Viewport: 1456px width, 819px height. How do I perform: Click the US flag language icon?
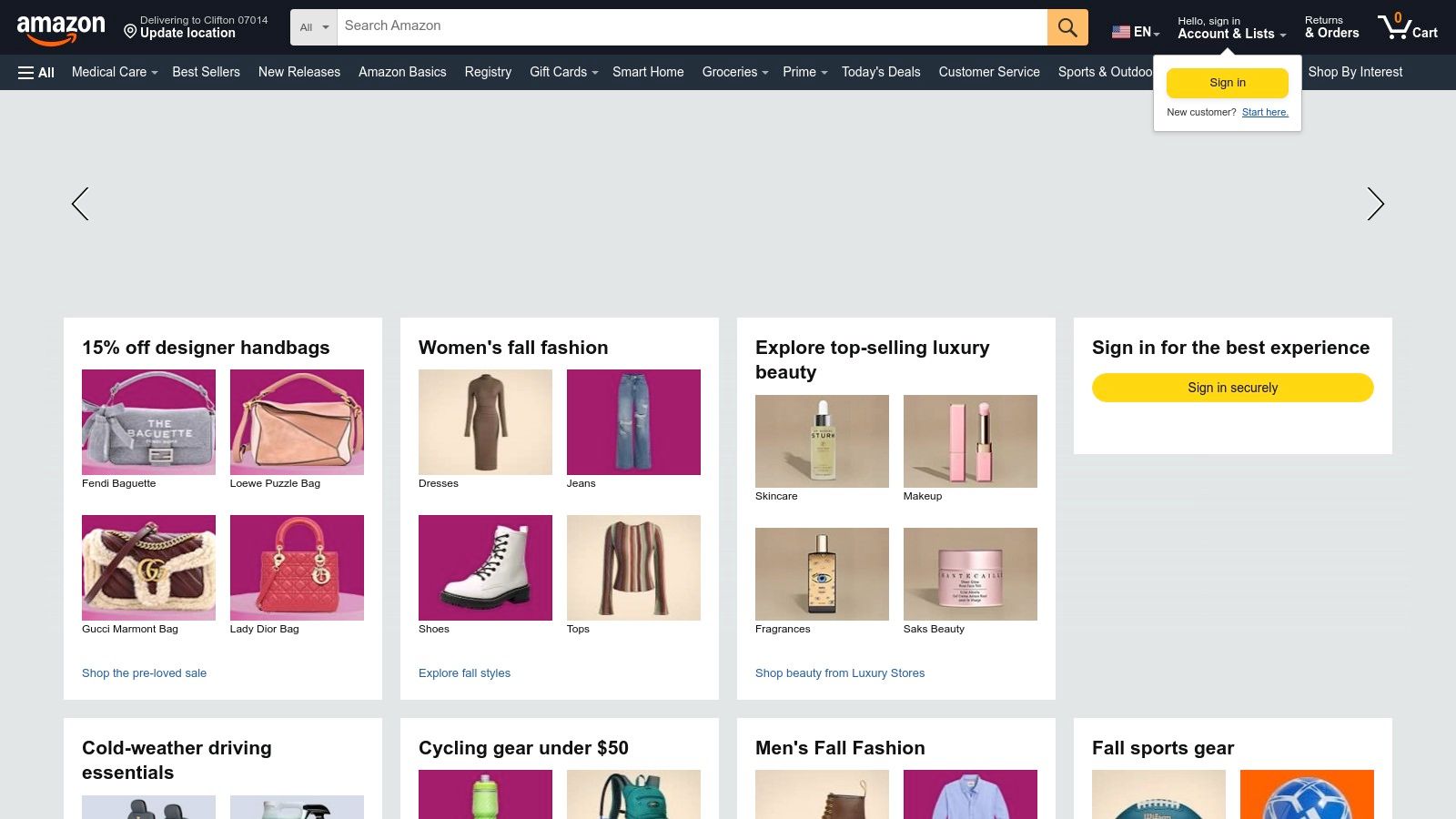point(1119,31)
